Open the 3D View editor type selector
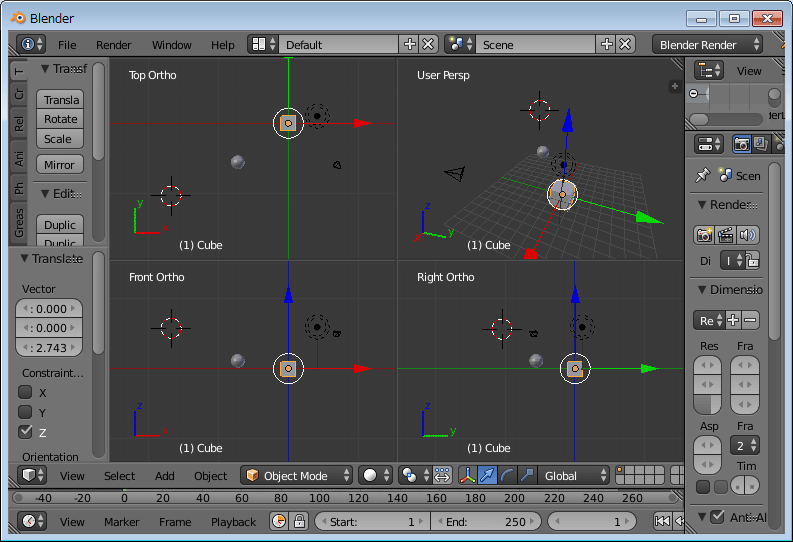 [x=32, y=475]
